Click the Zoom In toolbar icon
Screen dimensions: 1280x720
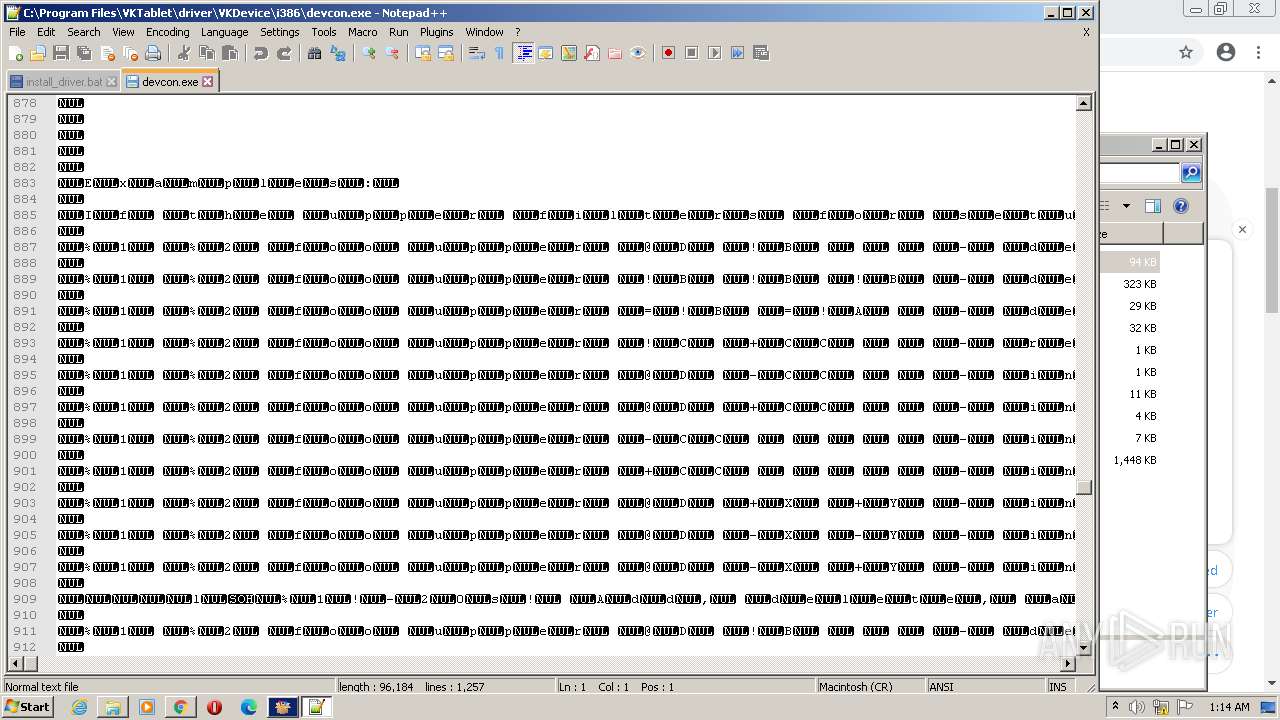pyautogui.click(x=368, y=53)
